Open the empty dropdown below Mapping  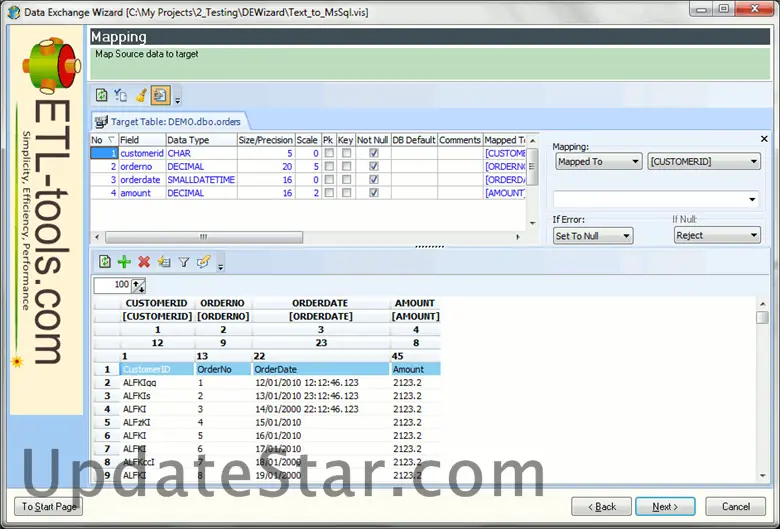[x=656, y=200]
